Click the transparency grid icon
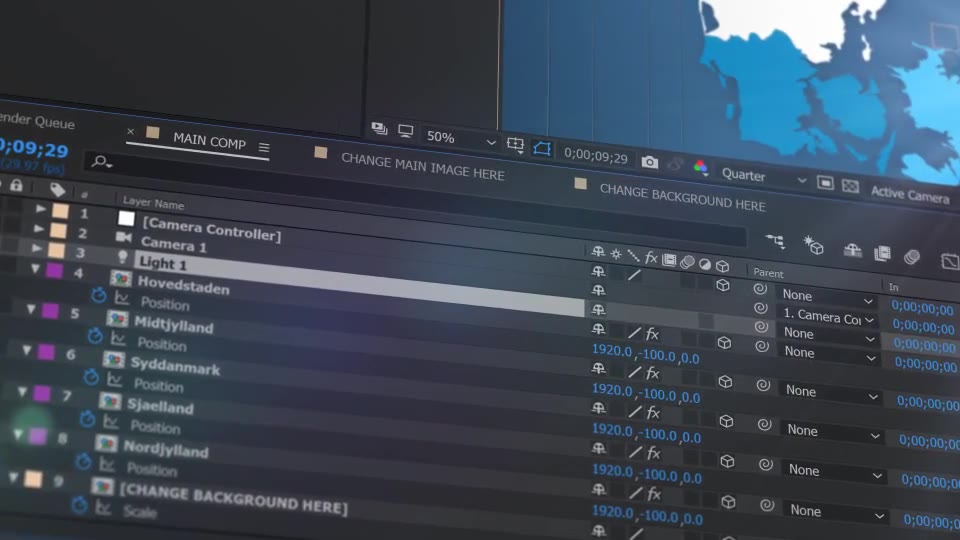The width and height of the screenshot is (960, 540). (850, 186)
